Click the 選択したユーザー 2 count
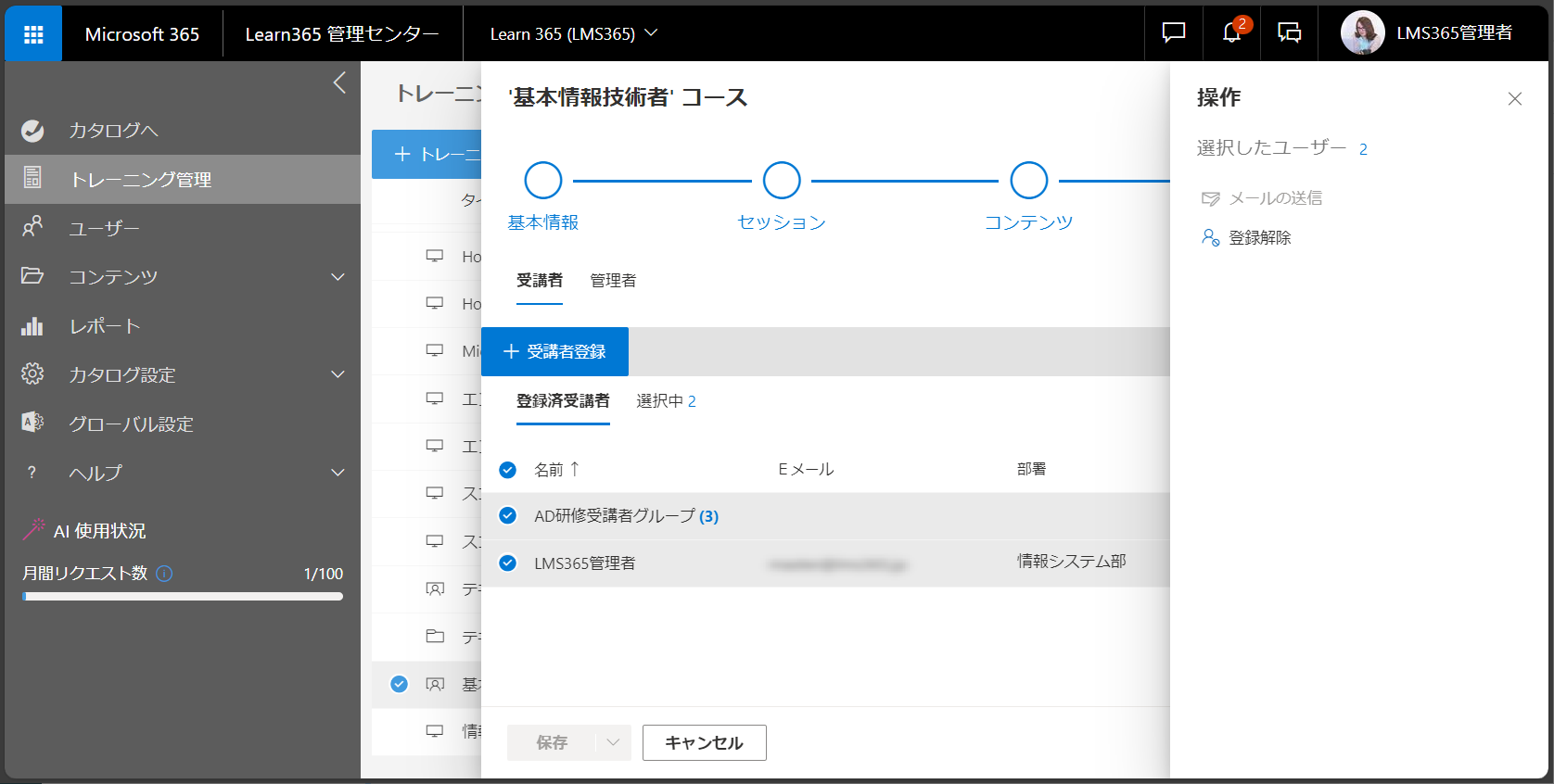This screenshot has width=1554, height=784. [1363, 149]
